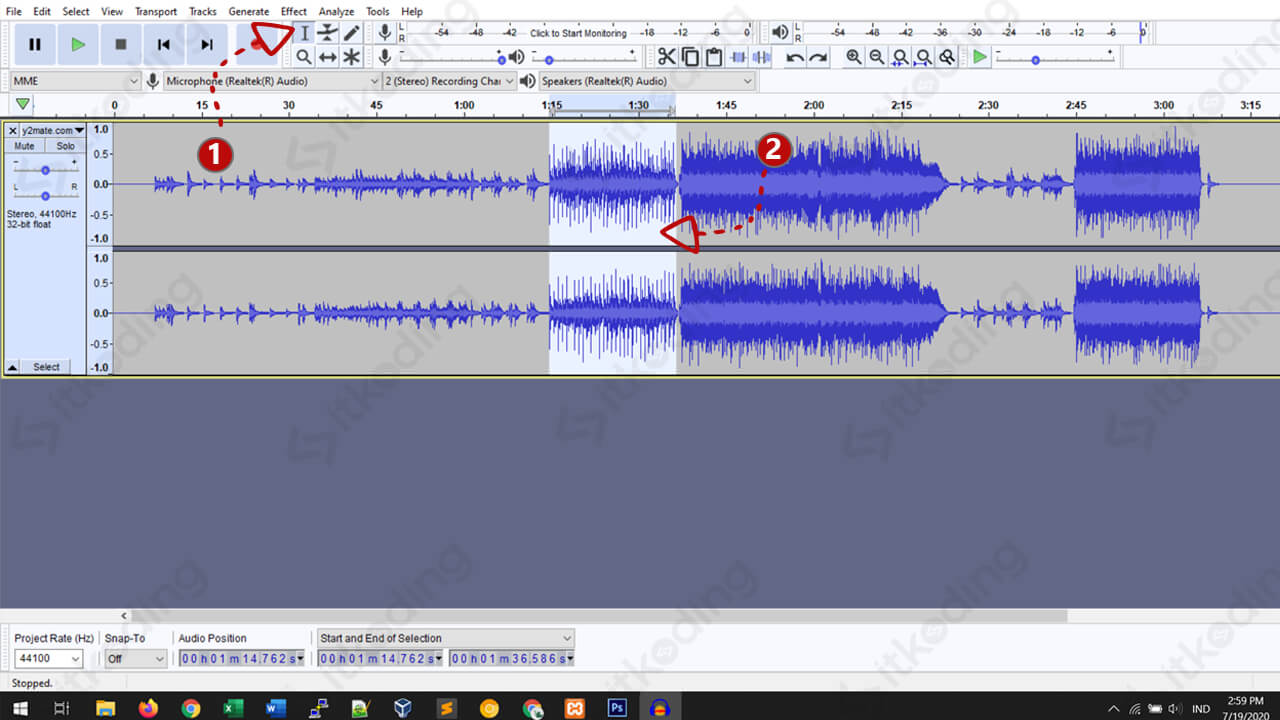
Task: Toggle the Solo button on the track
Action: click(65, 146)
